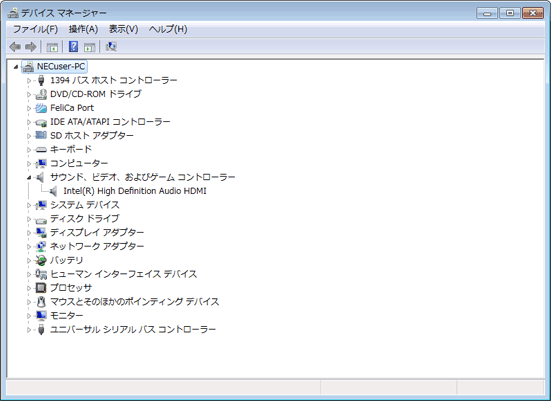Expand the ネットワーク アダプター category
Screen dimensions: 551x401
(x=29, y=247)
